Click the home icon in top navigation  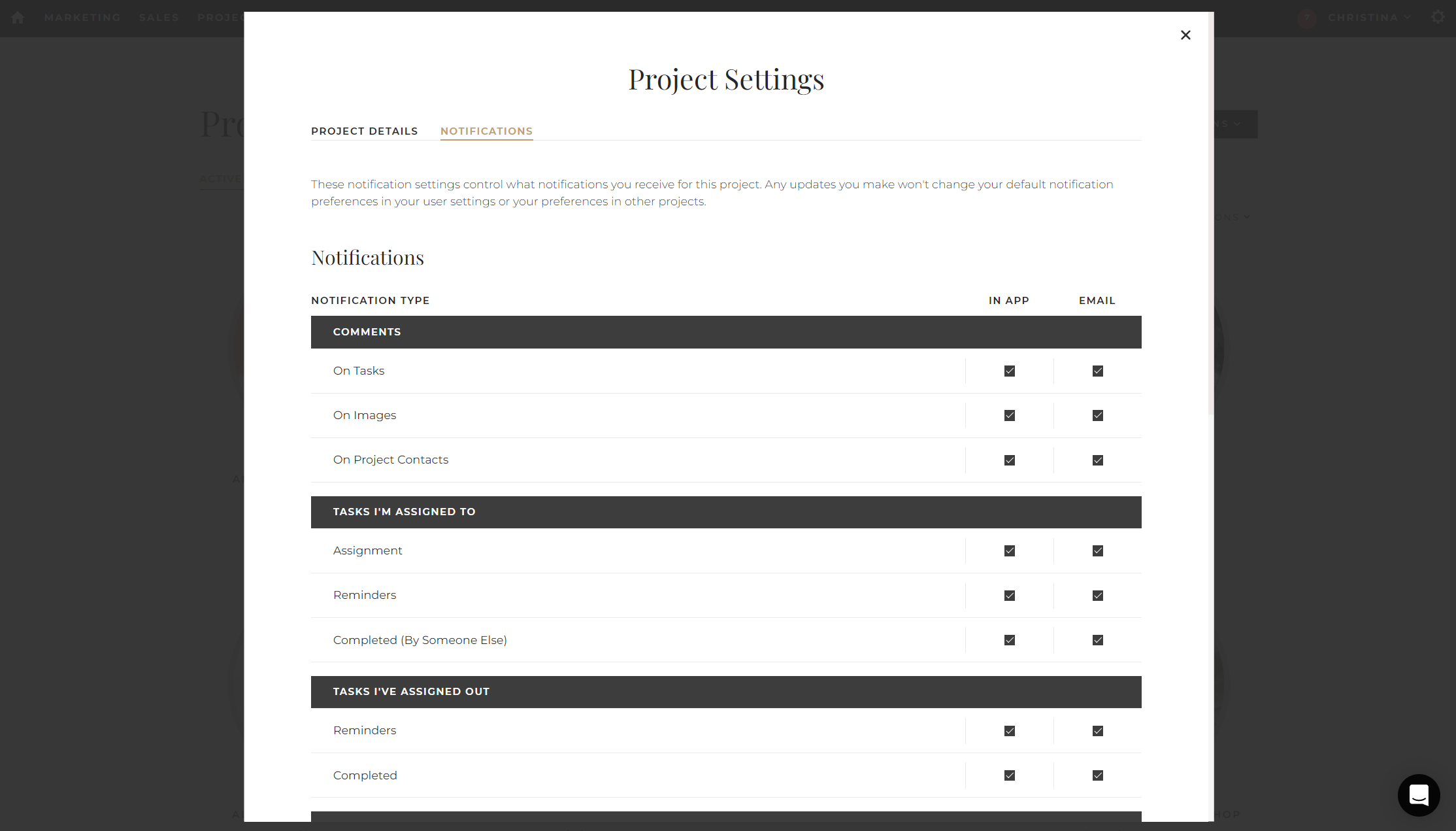(x=17, y=18)
